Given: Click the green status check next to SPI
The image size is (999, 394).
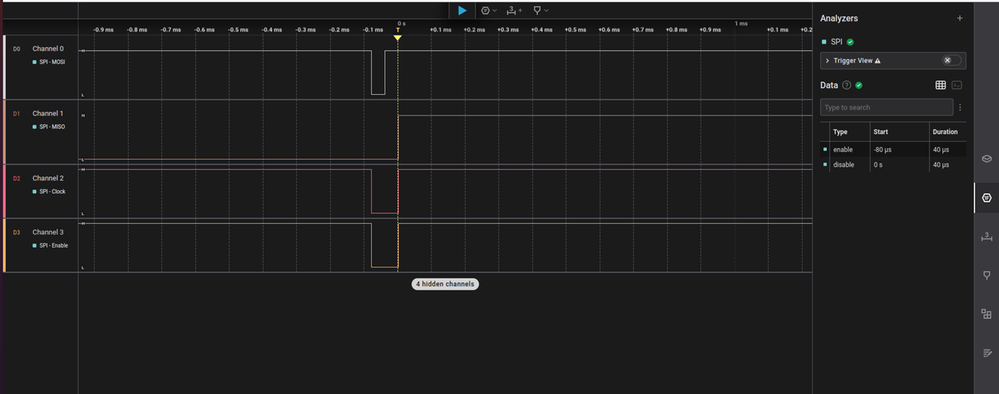Looking at the screenshot, I should [x=850, y=42].
